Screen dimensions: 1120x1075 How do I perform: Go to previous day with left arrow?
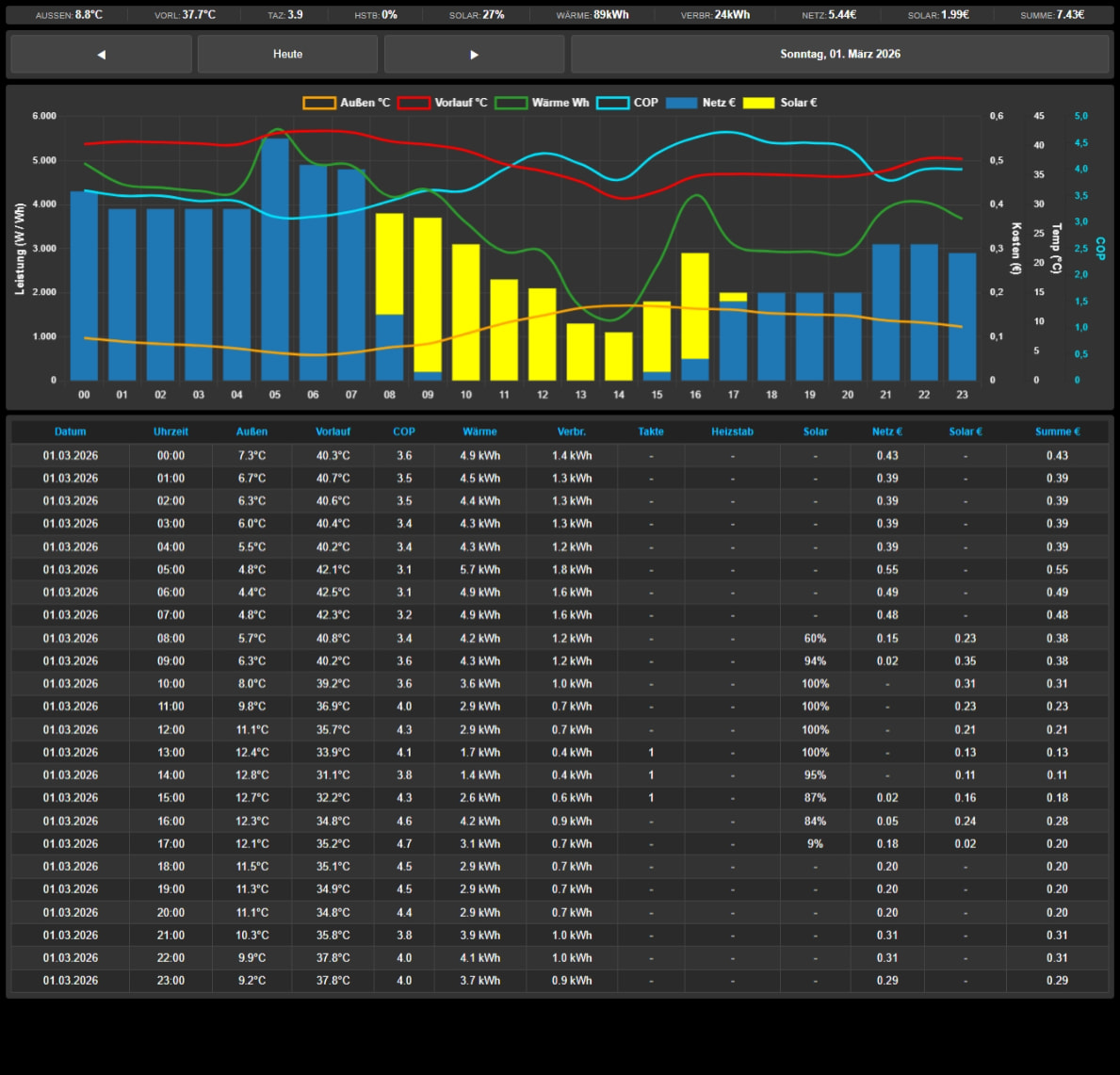click(x=101, y=55)
